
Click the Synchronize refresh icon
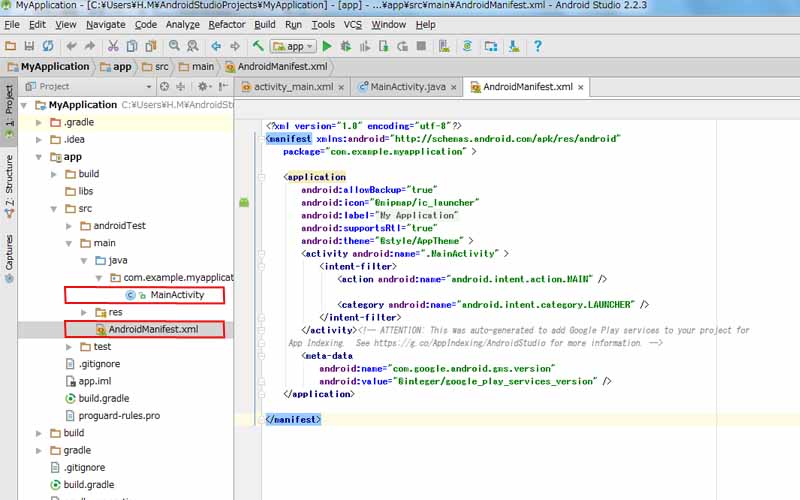(48, 46)
